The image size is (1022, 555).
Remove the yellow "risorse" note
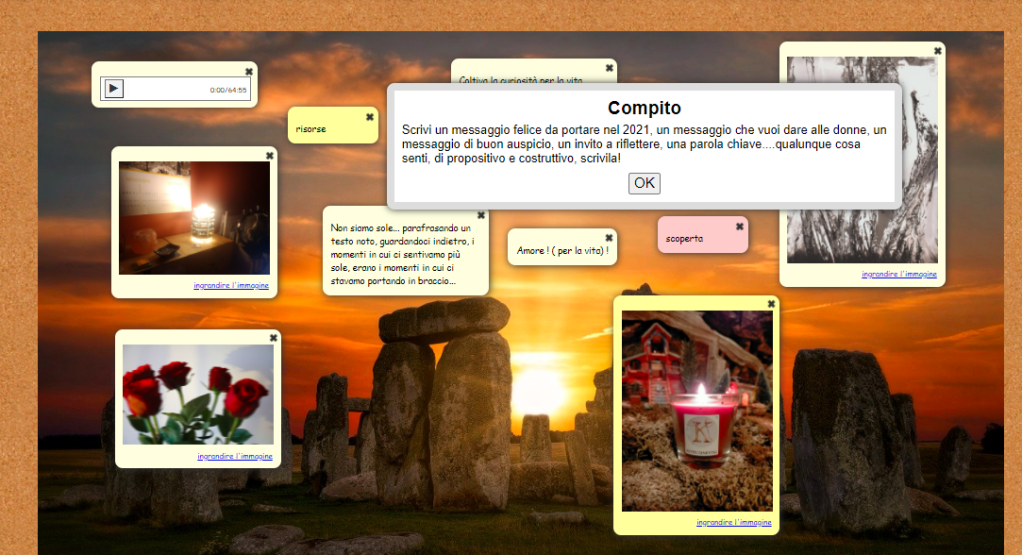click(369, 117)
